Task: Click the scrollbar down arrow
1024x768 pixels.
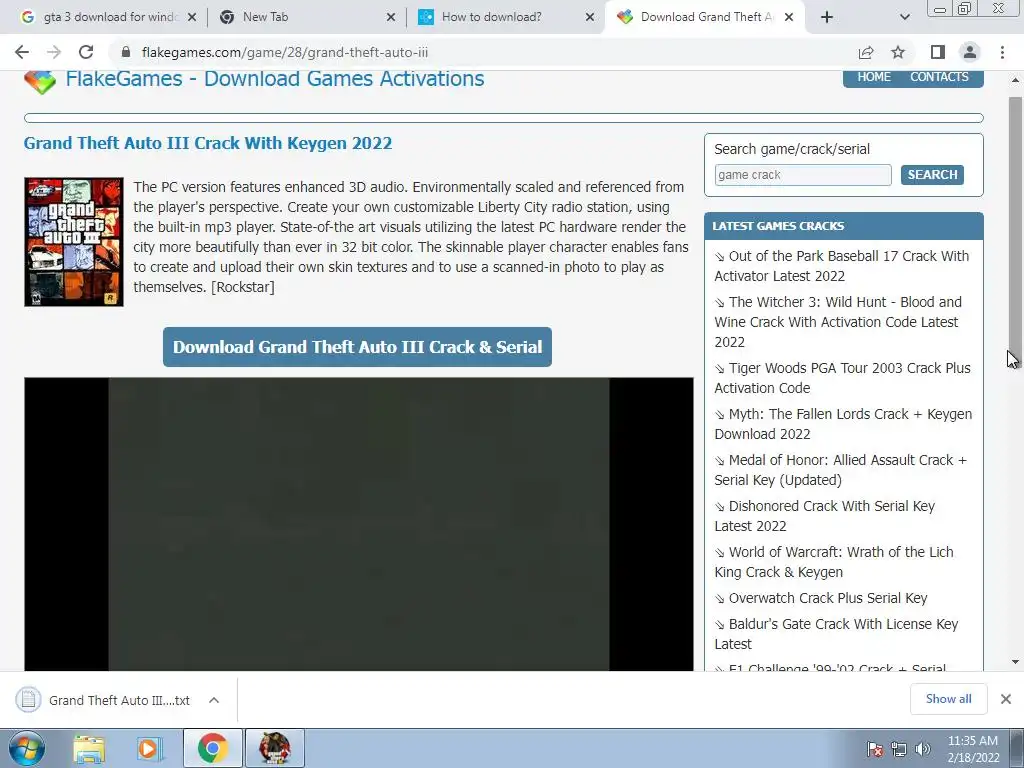Action: tap(1015, 662)
